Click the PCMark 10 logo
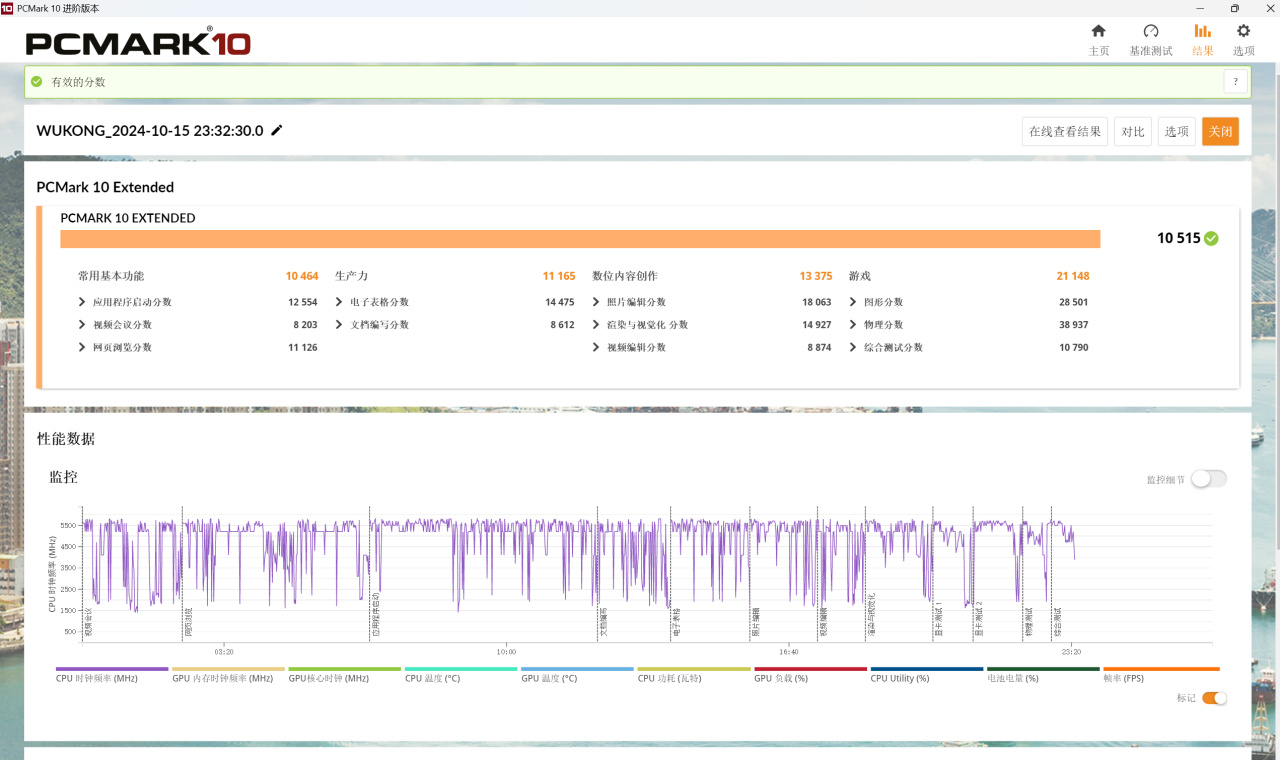The image size is (1280, 760). 138,43
